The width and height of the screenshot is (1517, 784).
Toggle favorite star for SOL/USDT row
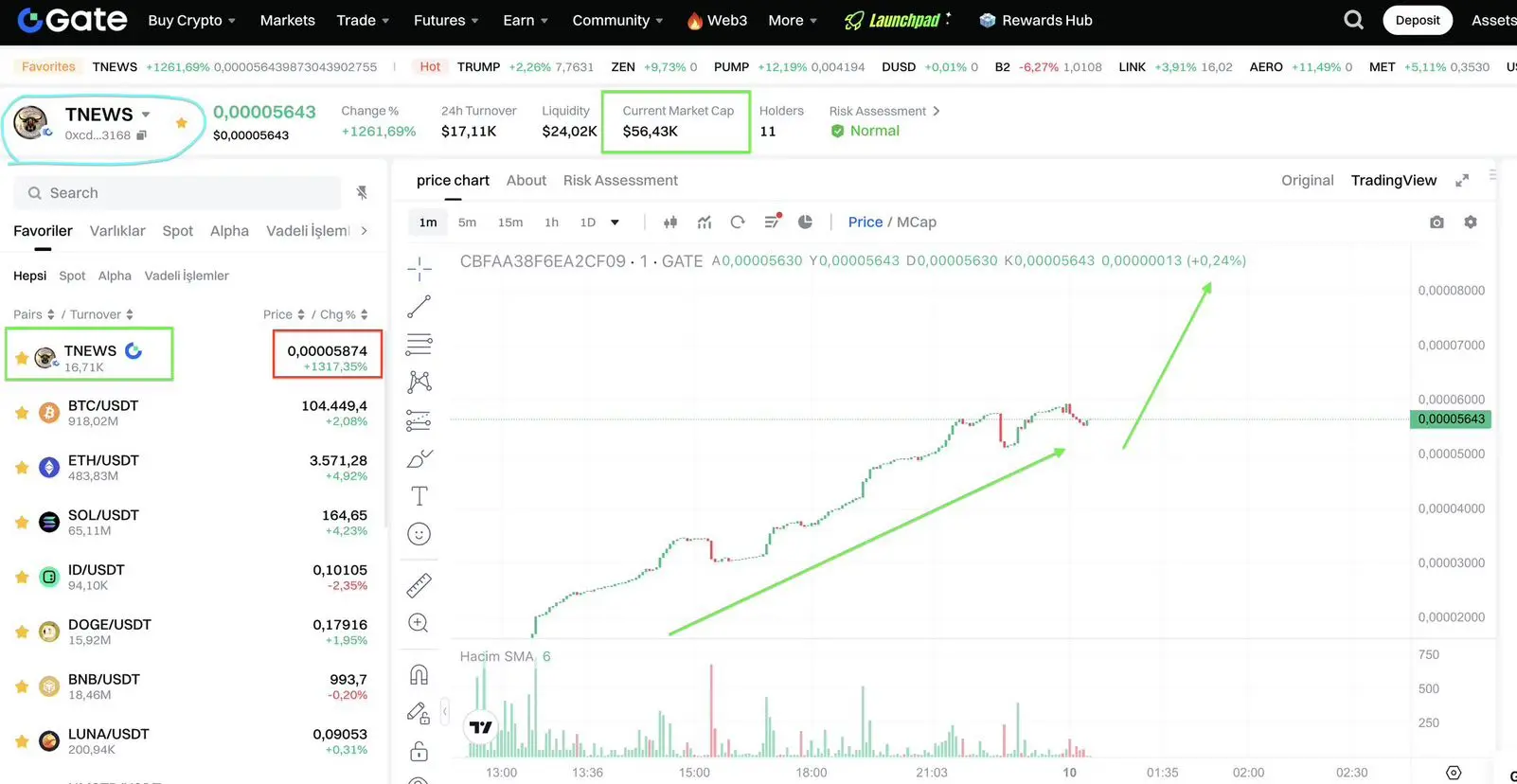22,523
